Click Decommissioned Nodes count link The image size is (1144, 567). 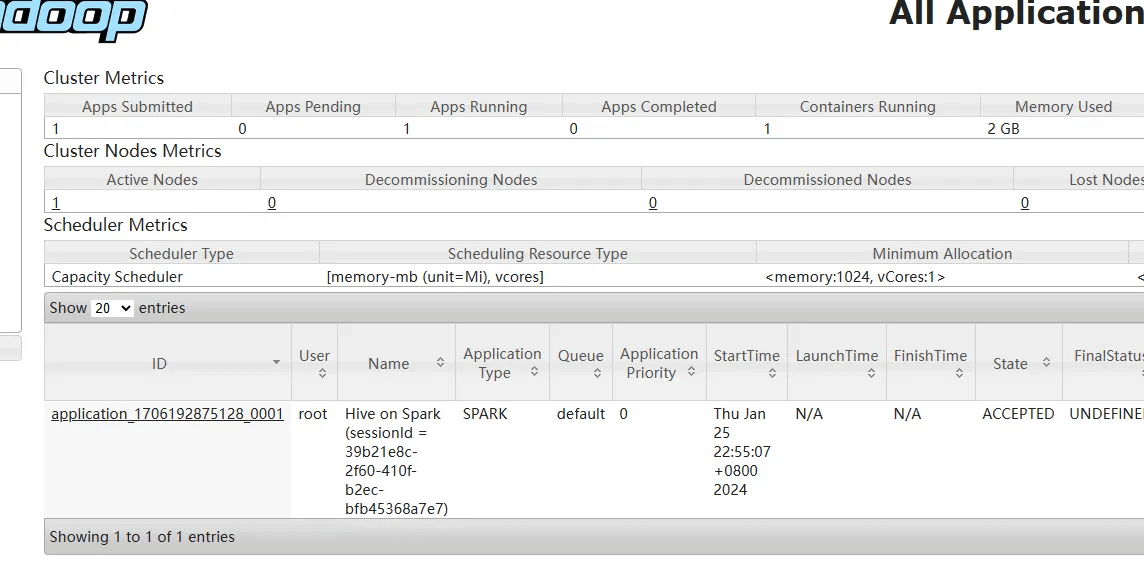[x=653, y=203]
